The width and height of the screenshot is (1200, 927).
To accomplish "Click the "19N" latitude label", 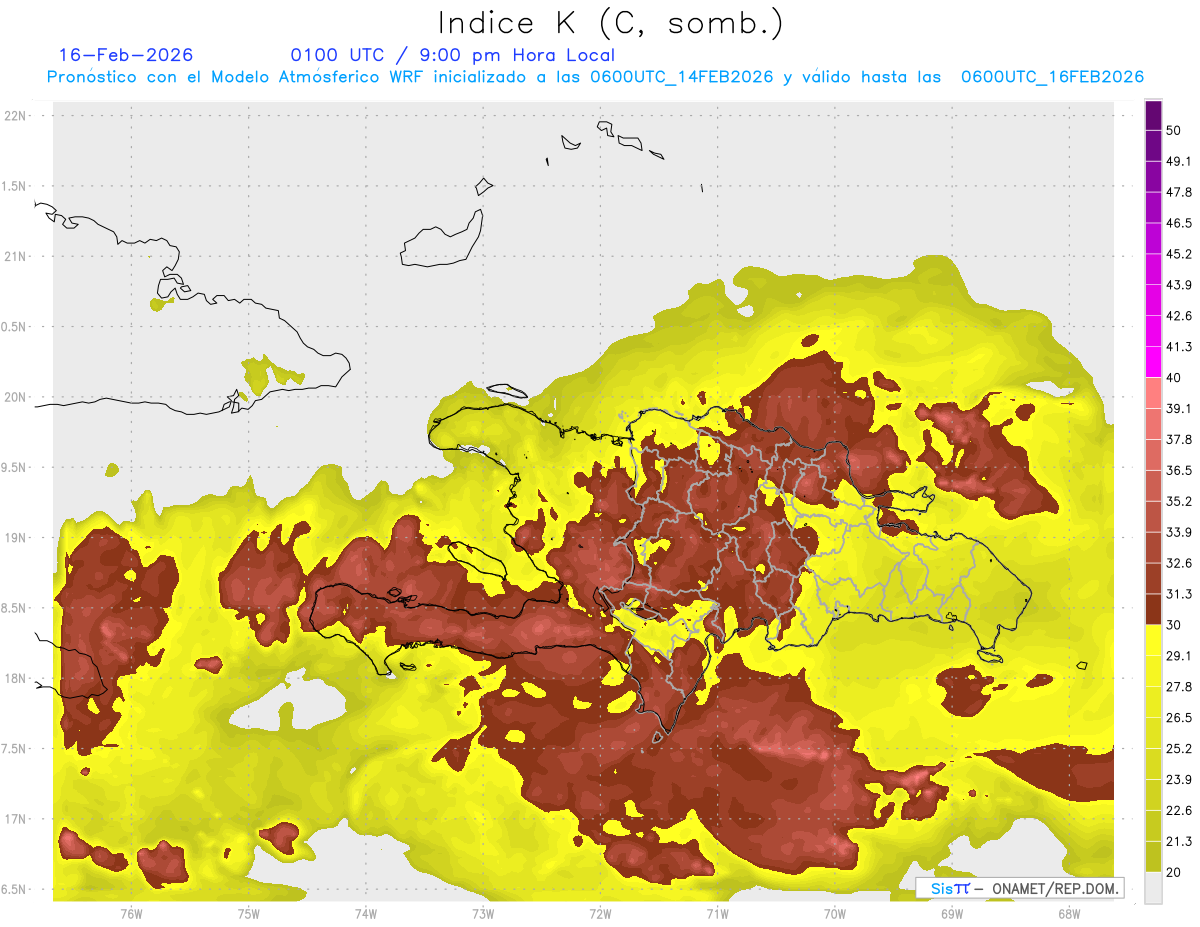I will coord(15,538).
